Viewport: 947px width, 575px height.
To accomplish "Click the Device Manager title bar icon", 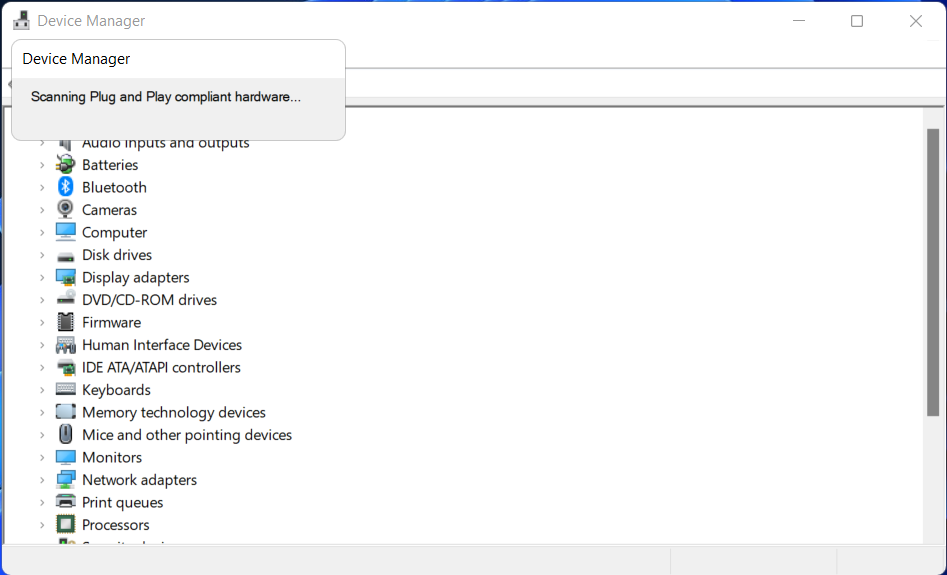I will [21, 20].
